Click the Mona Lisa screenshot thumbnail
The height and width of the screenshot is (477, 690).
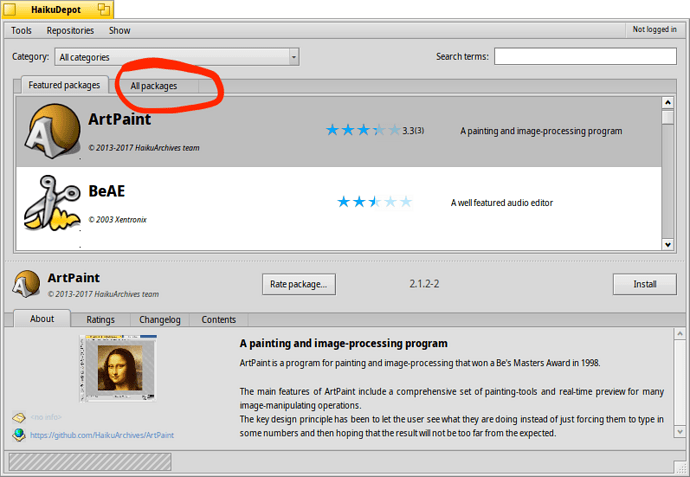tap(118, 368)
